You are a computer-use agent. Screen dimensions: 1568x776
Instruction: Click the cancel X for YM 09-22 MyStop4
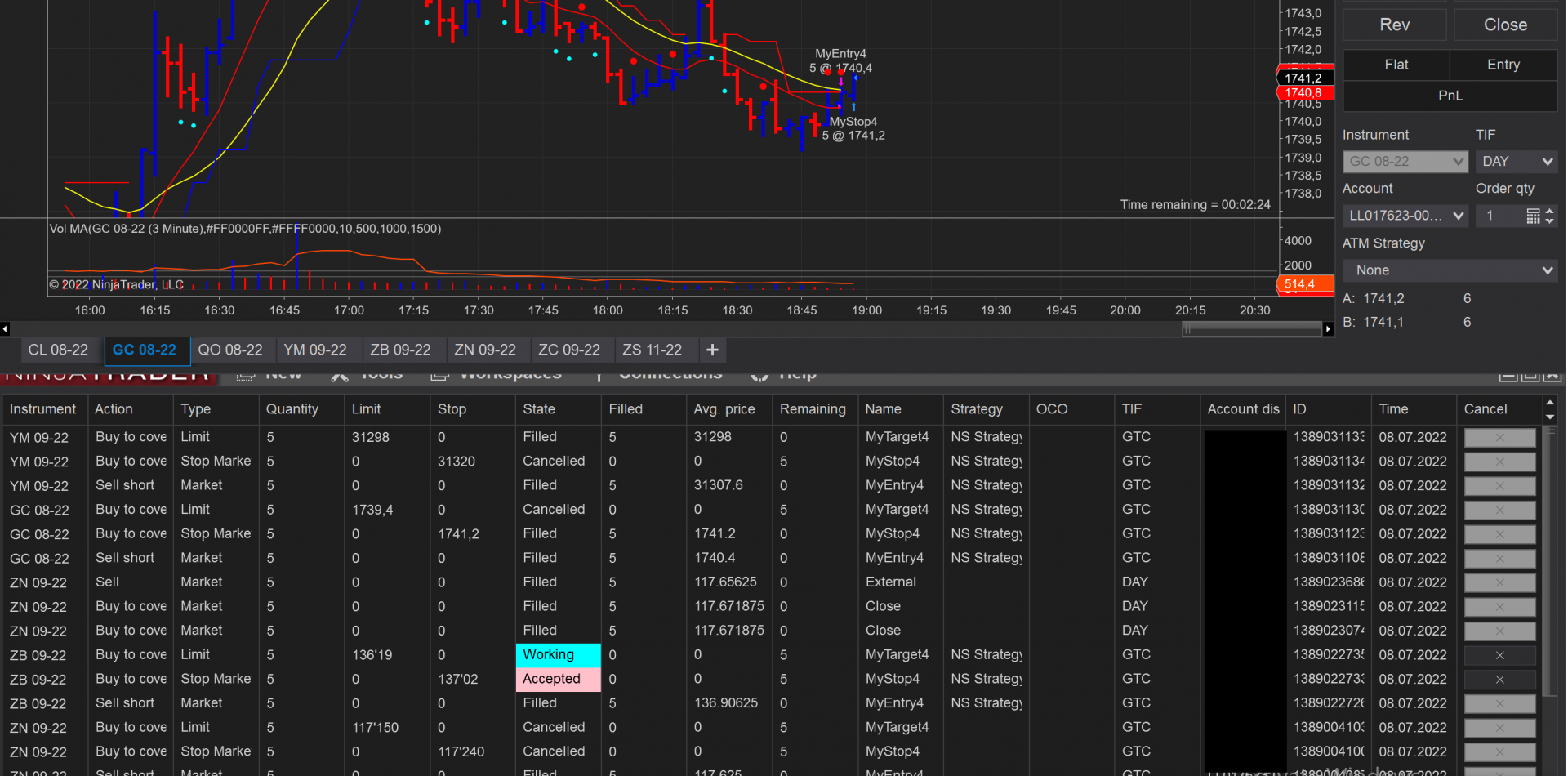coord(1499,462)
